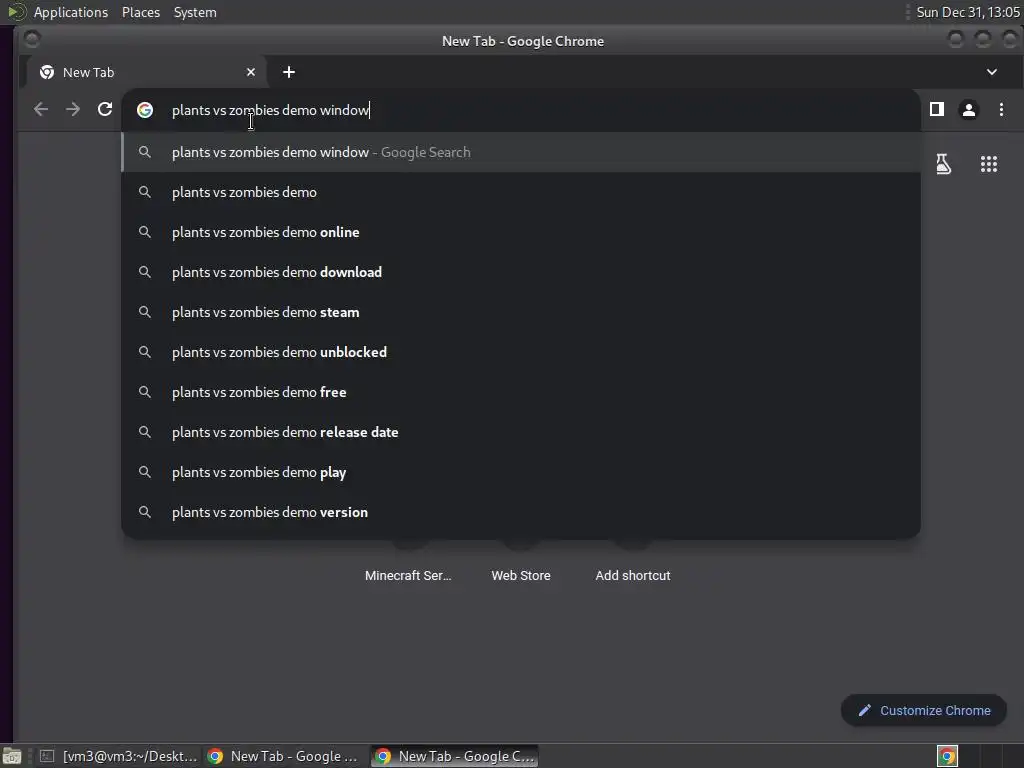Toggle the side panel icon
The height and width of the screenshot is (768, 1024).
pyautogui.click(x=936, y=109)
